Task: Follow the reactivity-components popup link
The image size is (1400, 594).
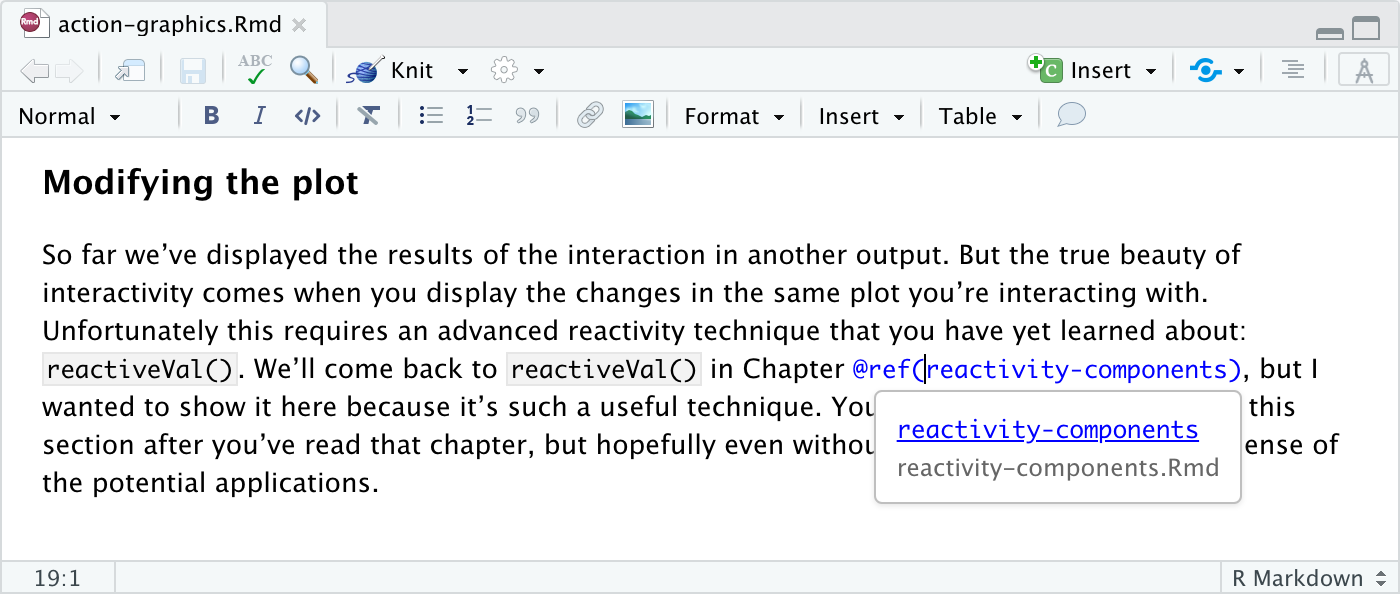Action: (x=1047, y=430)
